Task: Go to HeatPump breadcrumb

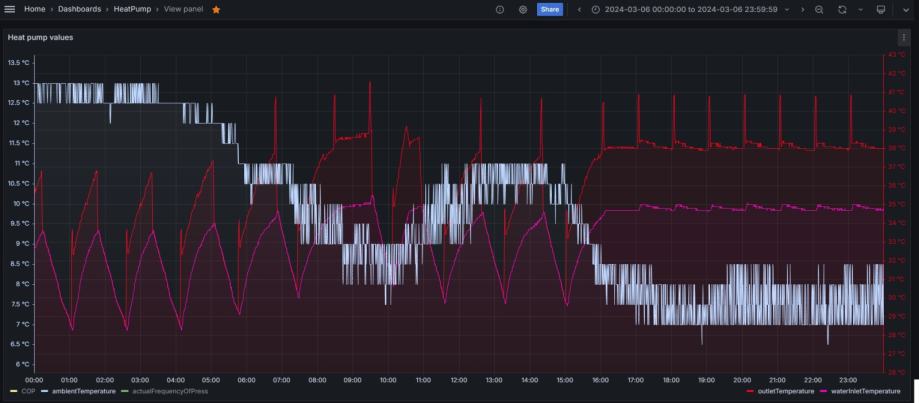Action: tap(132, 9)
